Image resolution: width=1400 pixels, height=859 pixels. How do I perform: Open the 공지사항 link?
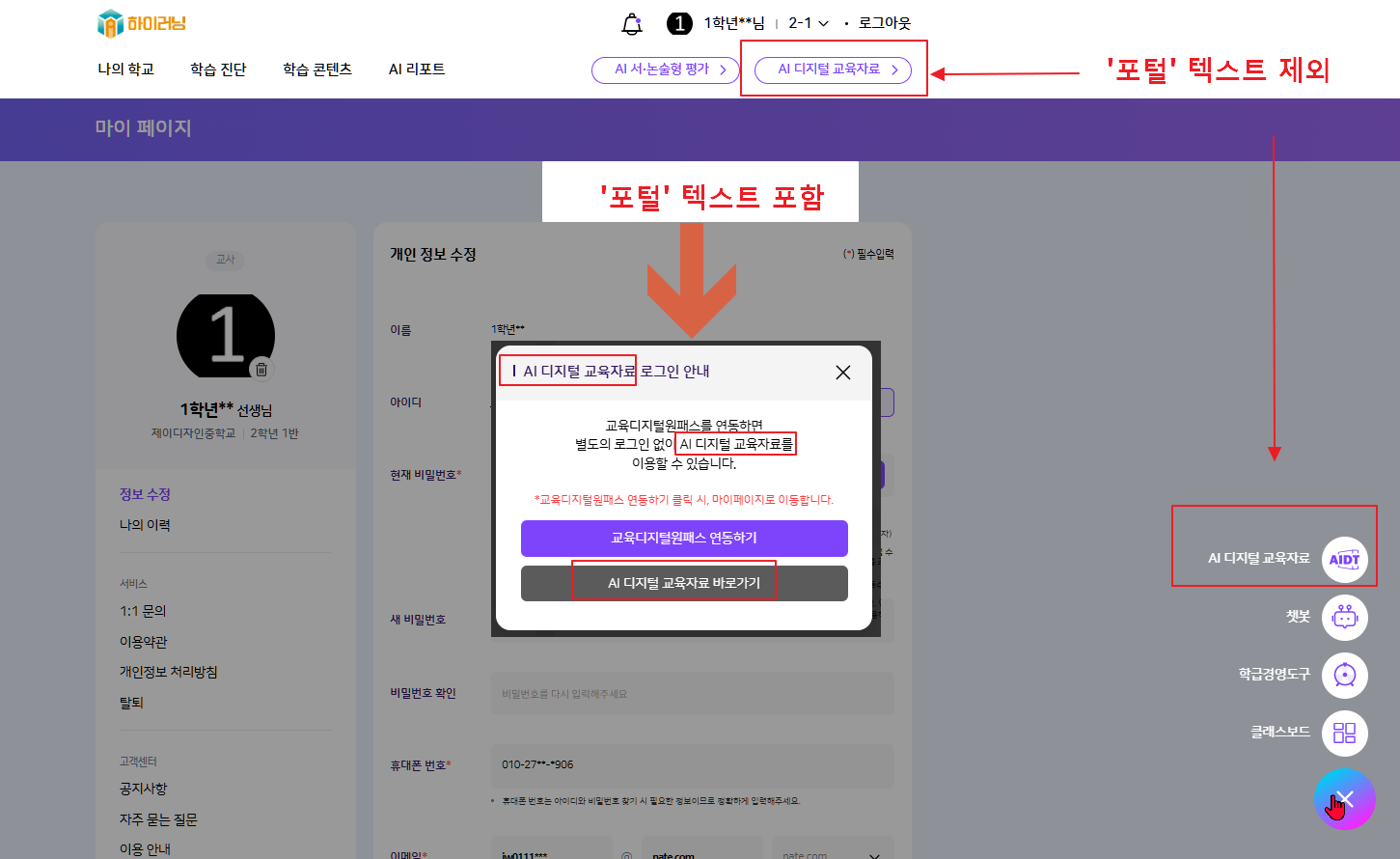[144, 789]
